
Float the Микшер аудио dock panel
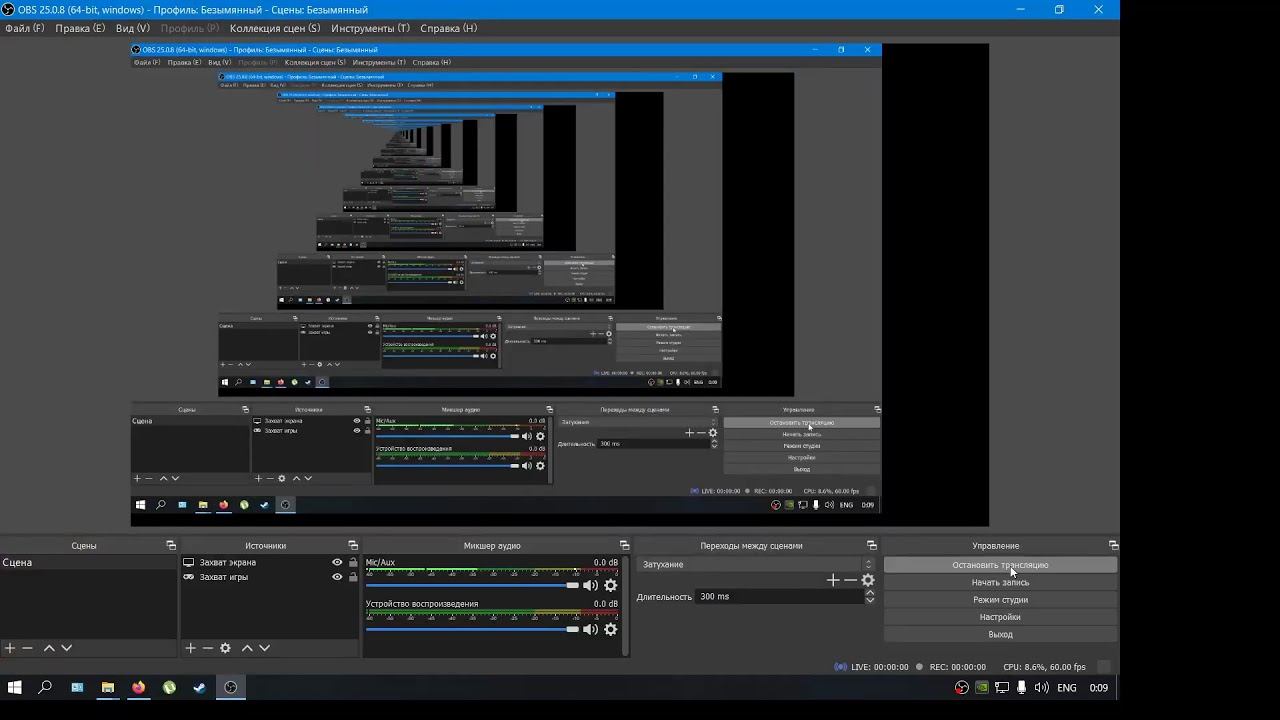pyautogui.click(x=624, y=545)
